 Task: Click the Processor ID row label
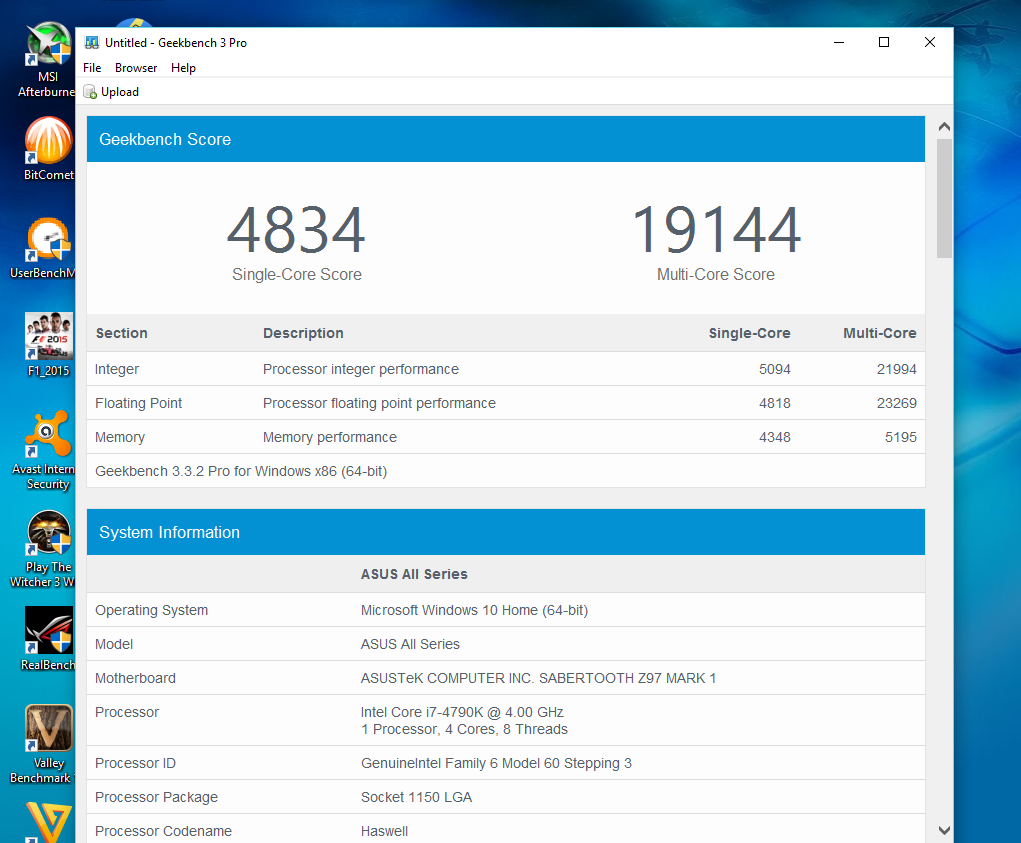click(x=135, y=763)
